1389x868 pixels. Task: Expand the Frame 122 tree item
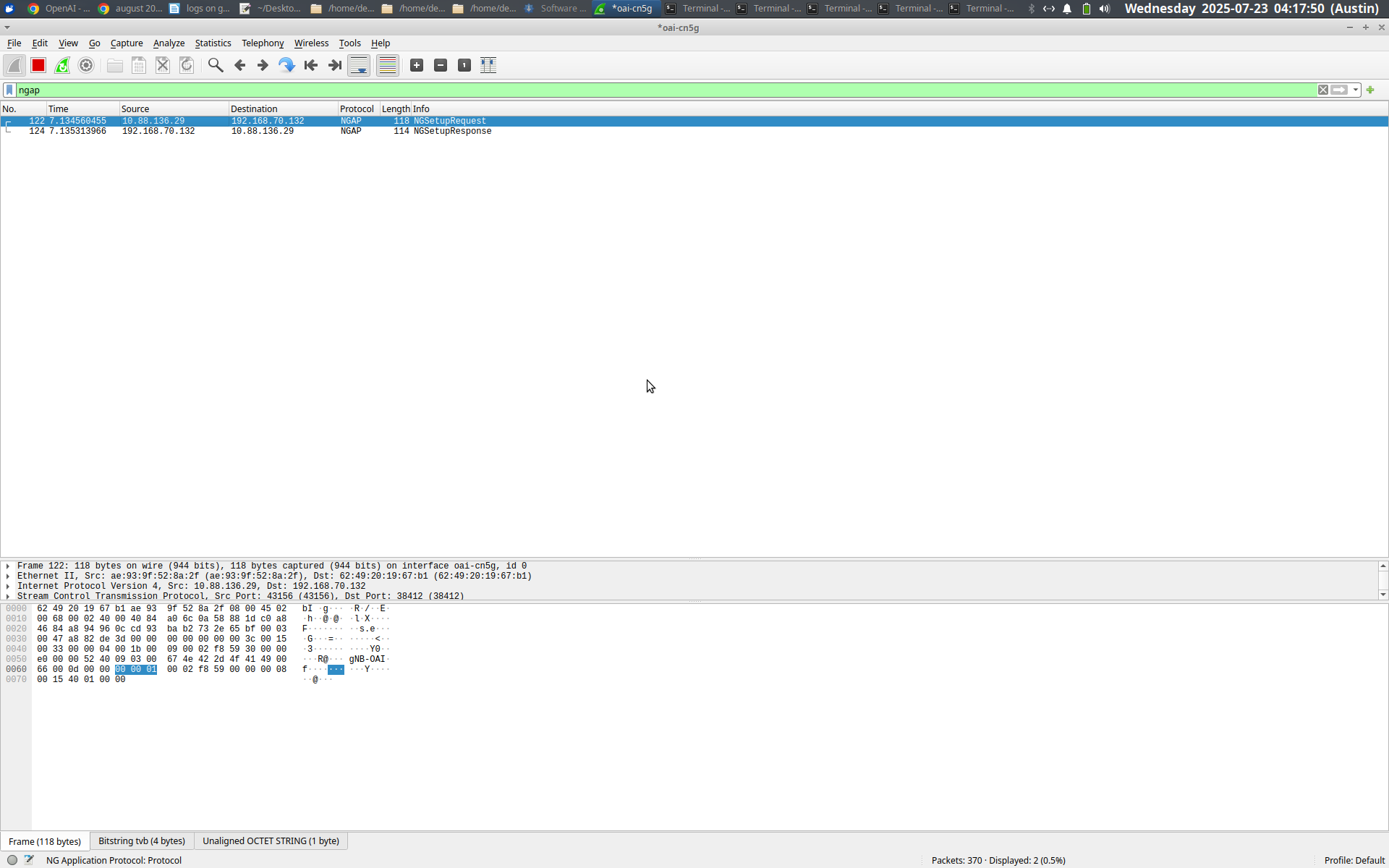coord(8,566)
